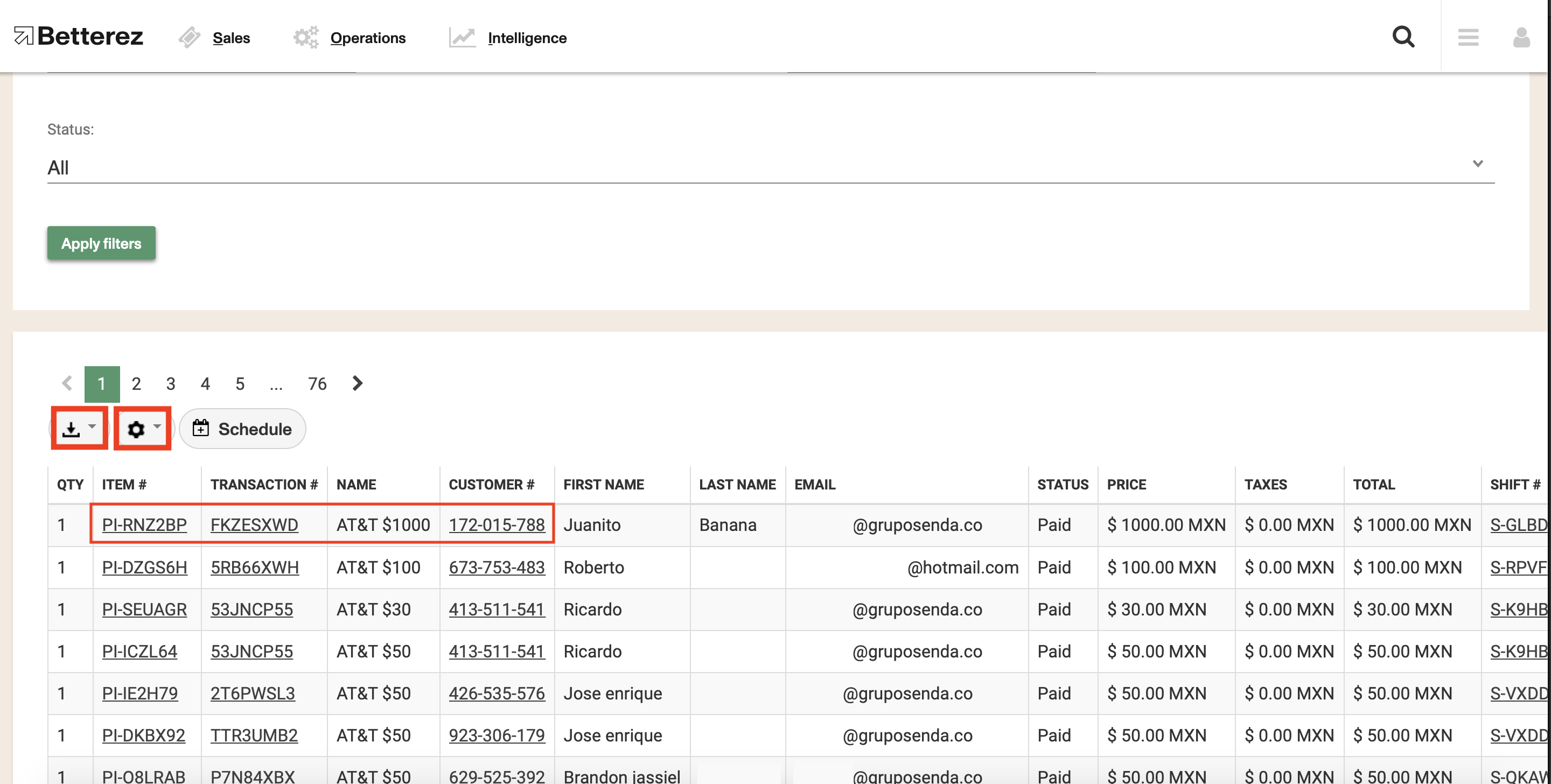This screenshot has height=784, width=1551.
Task: Click the name cell AT&T $1000
Action: (x=383, y=524)
